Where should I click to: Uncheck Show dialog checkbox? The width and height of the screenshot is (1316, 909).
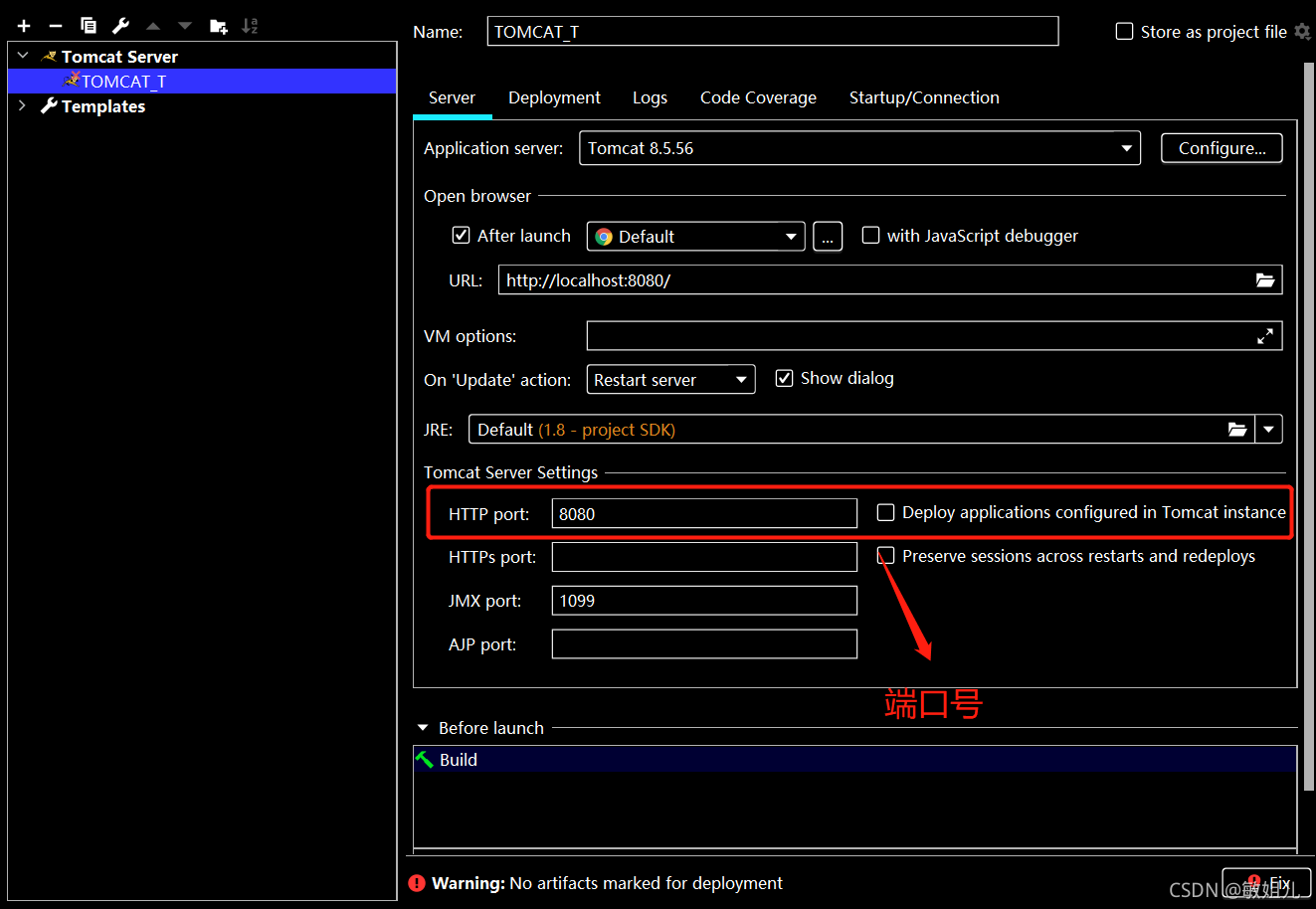(785, 378)
